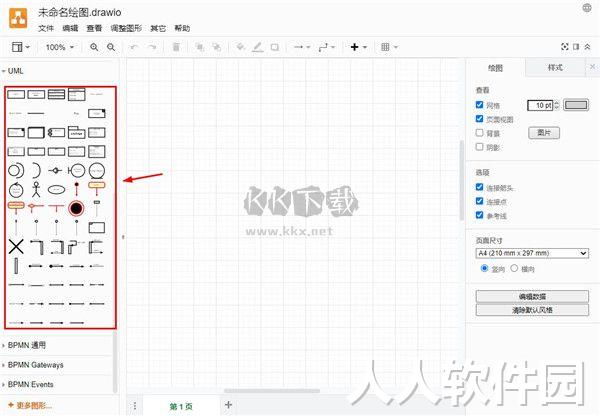
Task: Select the 竖向 portrait radio button
Action: point(484,268)
